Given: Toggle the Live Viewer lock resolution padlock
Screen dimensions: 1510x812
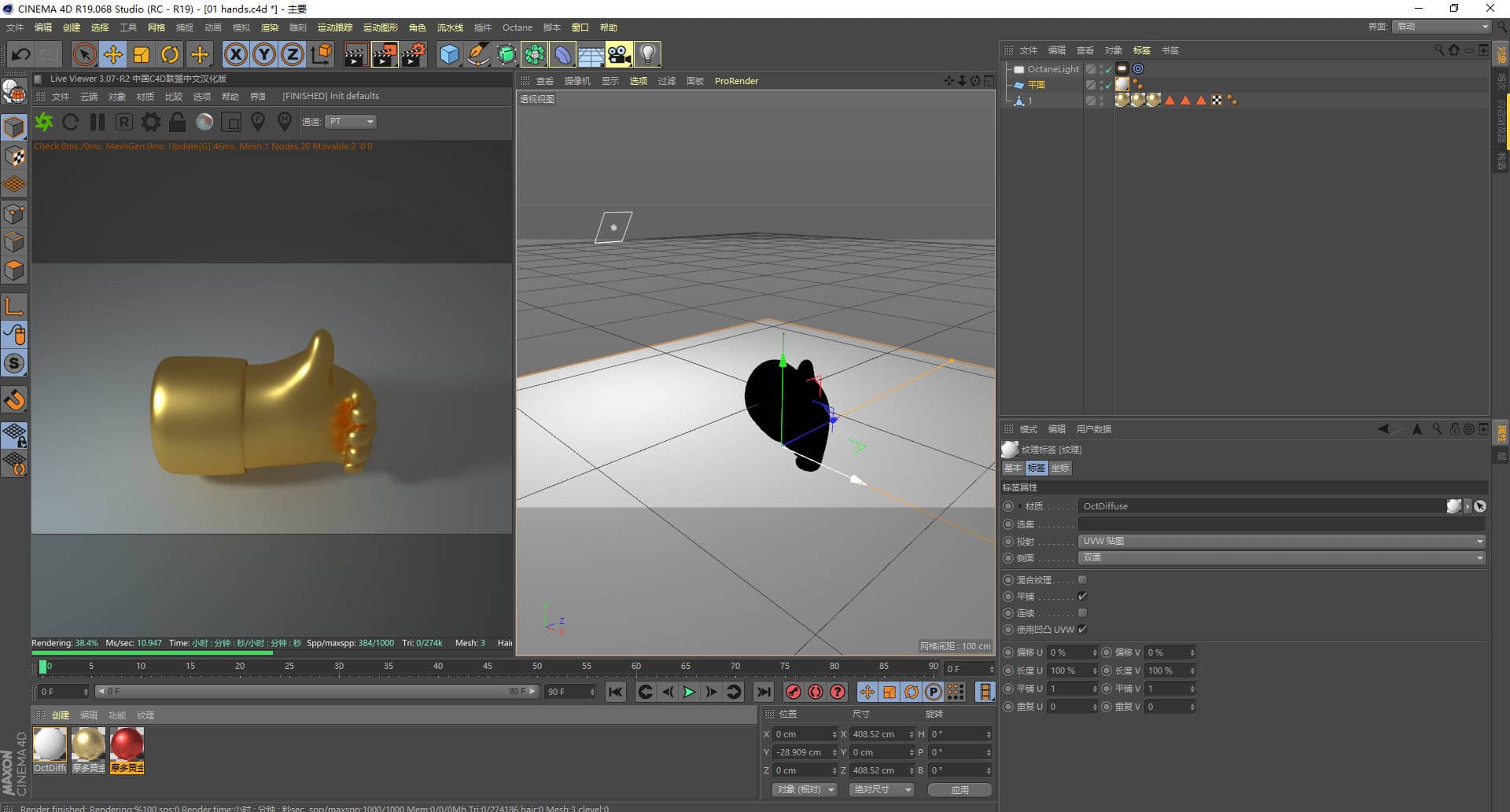Looking at the screenshot, I should click(178, 122).
